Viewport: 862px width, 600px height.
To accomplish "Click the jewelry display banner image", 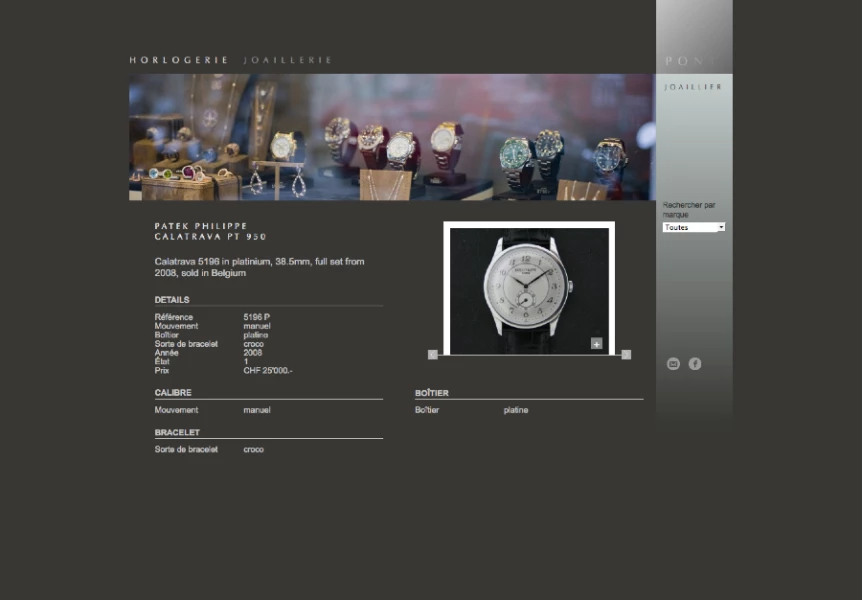I will 392,137.
